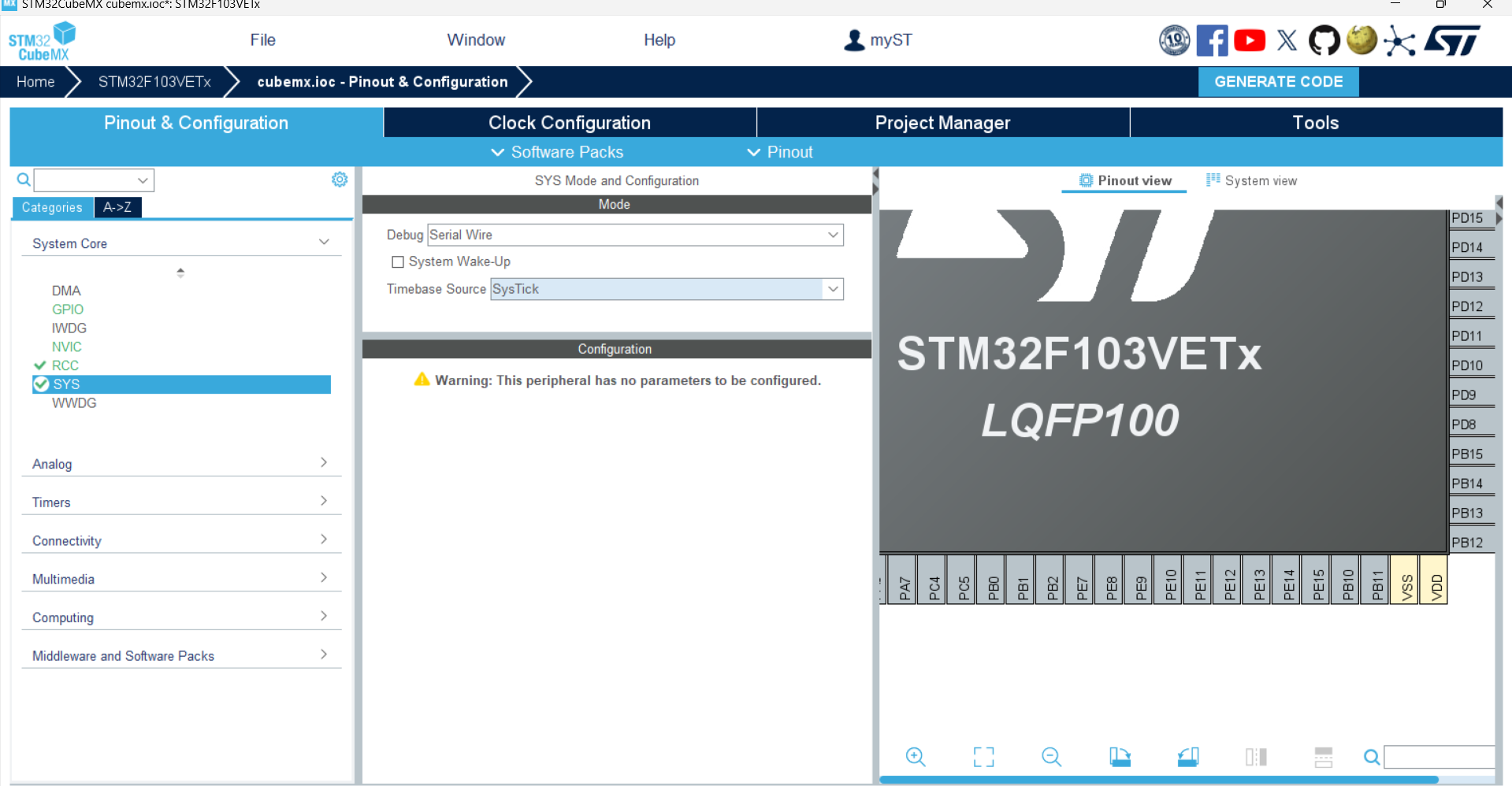
Task: Go to Home breadcrumb
Action: 35,82
